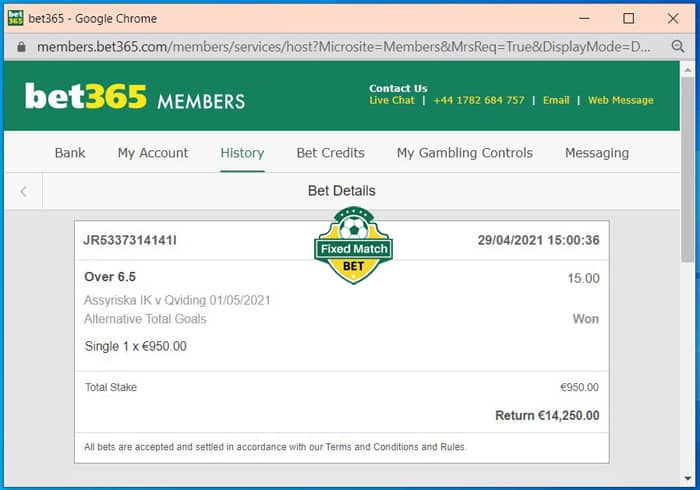700x490 pixels.
Task: Click the +44 1782 684 757 phone link
Action: 479,100
